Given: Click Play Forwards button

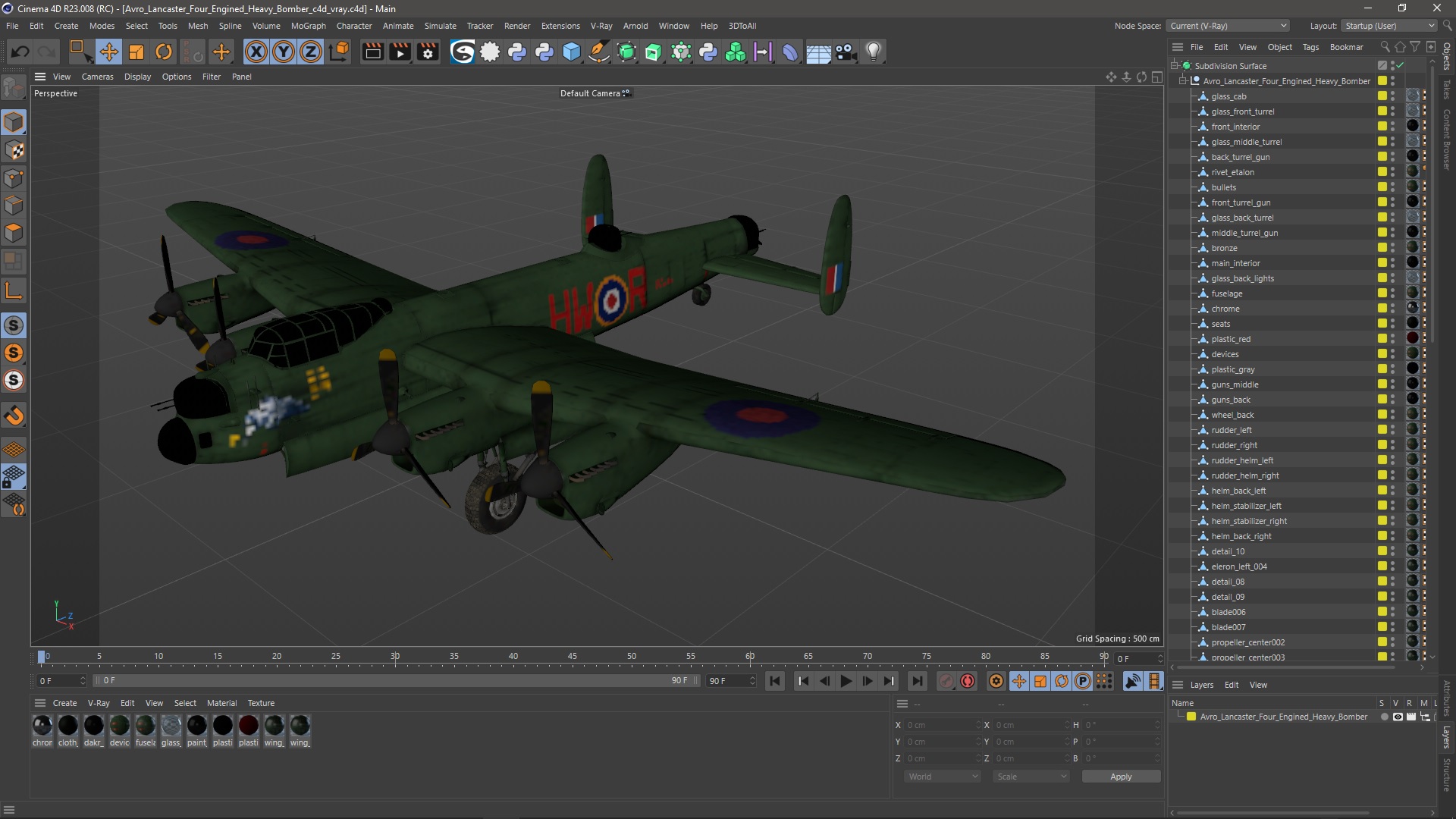Looking at the screenshot, I should coord(846,681).
